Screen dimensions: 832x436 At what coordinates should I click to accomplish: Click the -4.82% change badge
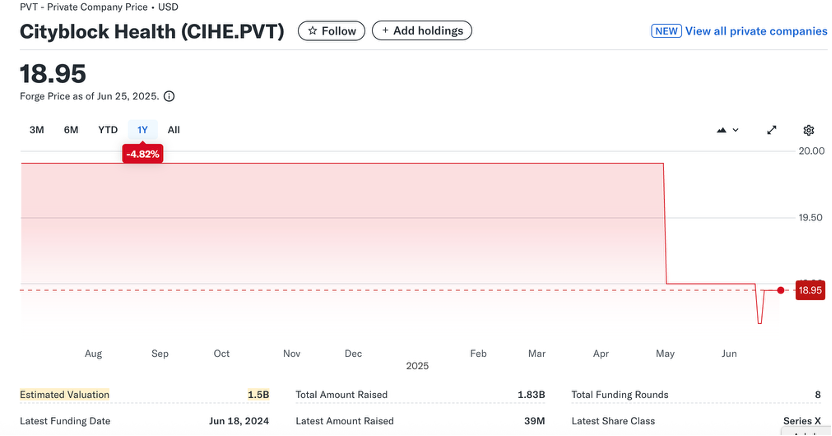(142, 154)
